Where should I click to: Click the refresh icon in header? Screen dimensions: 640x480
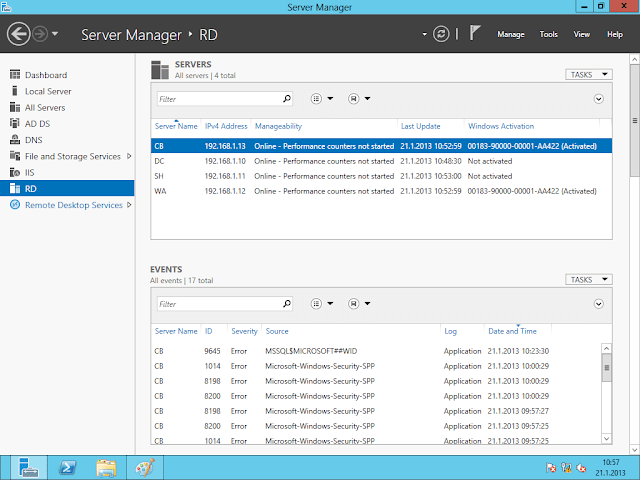click(x=441, y=34)
